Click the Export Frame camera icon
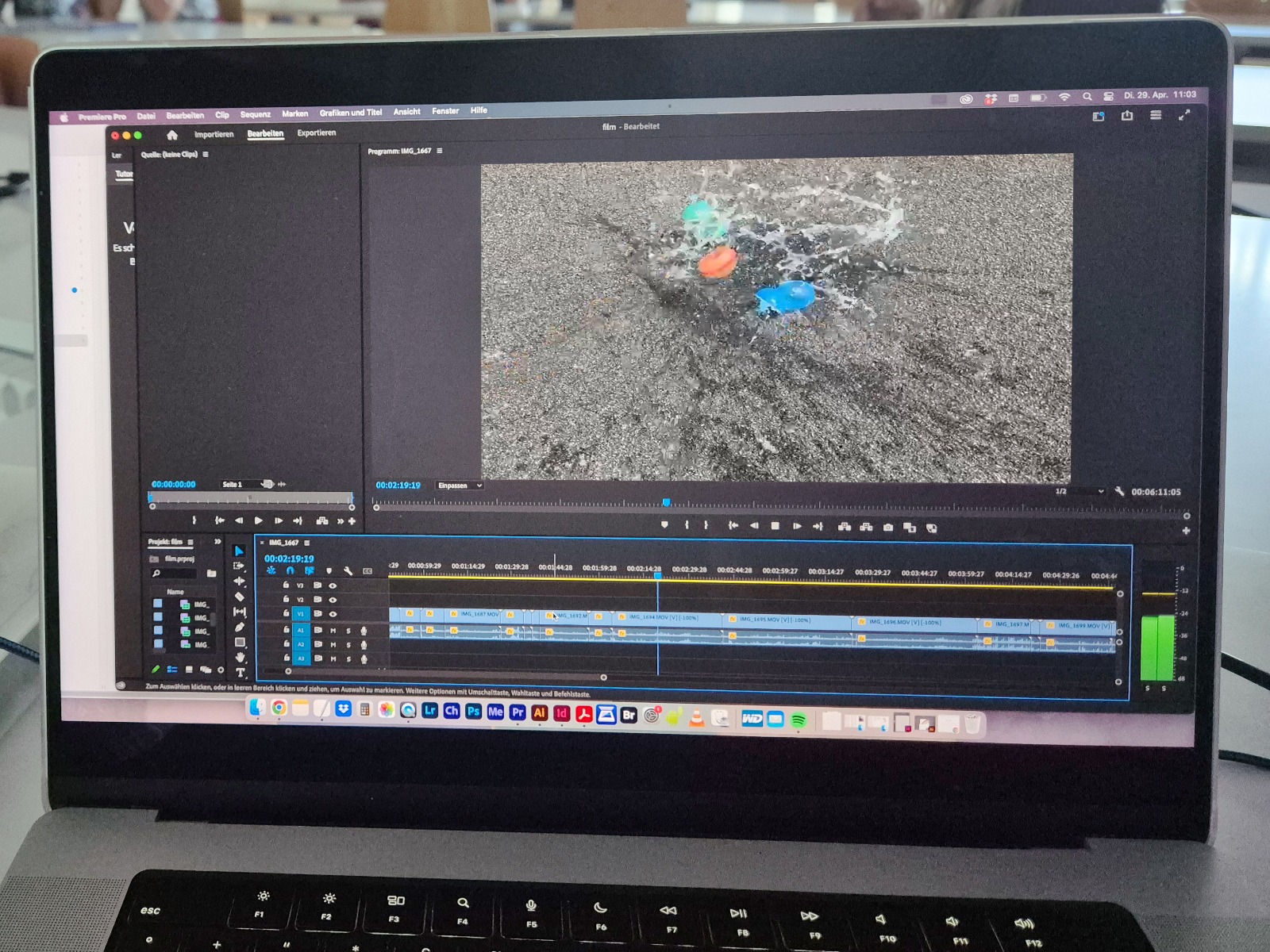1270x952 pixels. (888, 527)
